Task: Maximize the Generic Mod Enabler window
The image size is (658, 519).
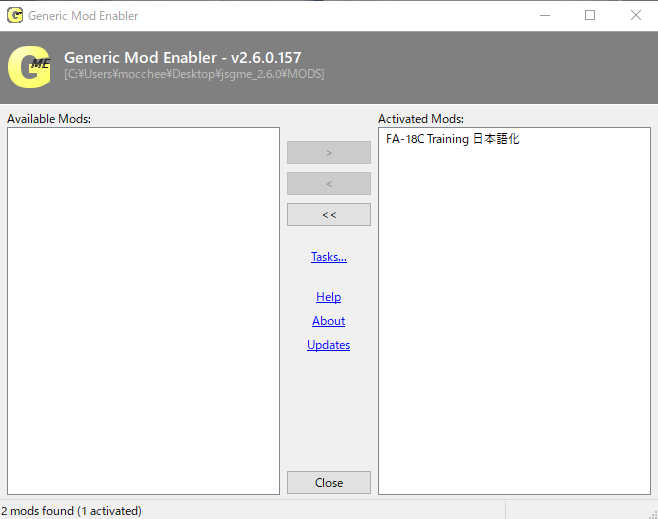Action: (590, 16)
